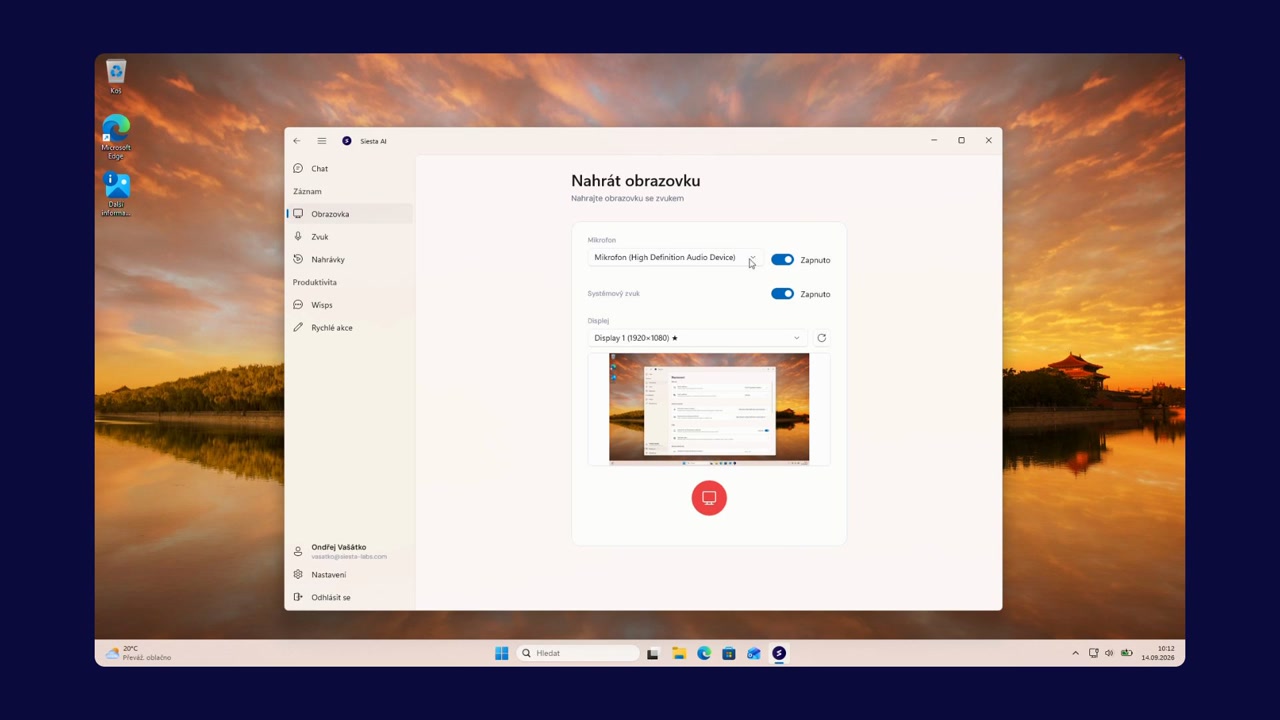Expand the Mikrofon device dropdown

675,258
